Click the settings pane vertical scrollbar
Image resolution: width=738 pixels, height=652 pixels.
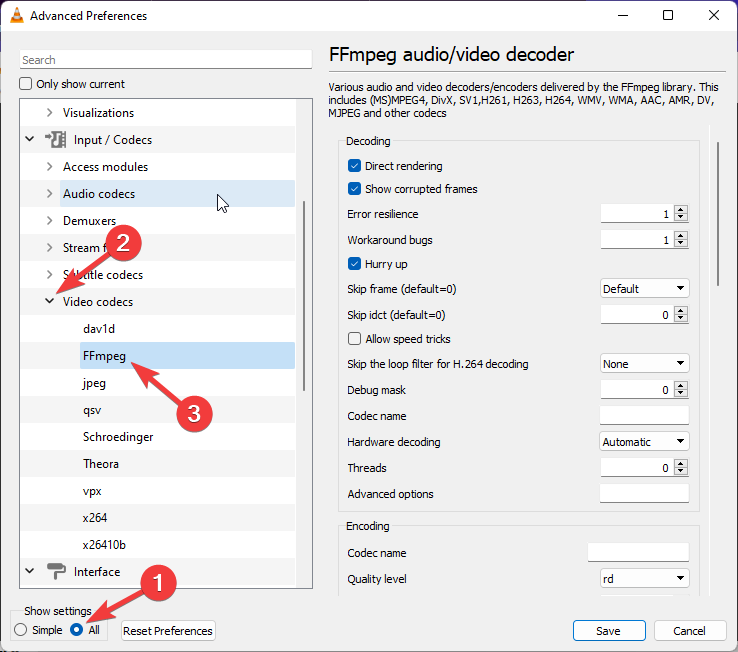(718, 214)
